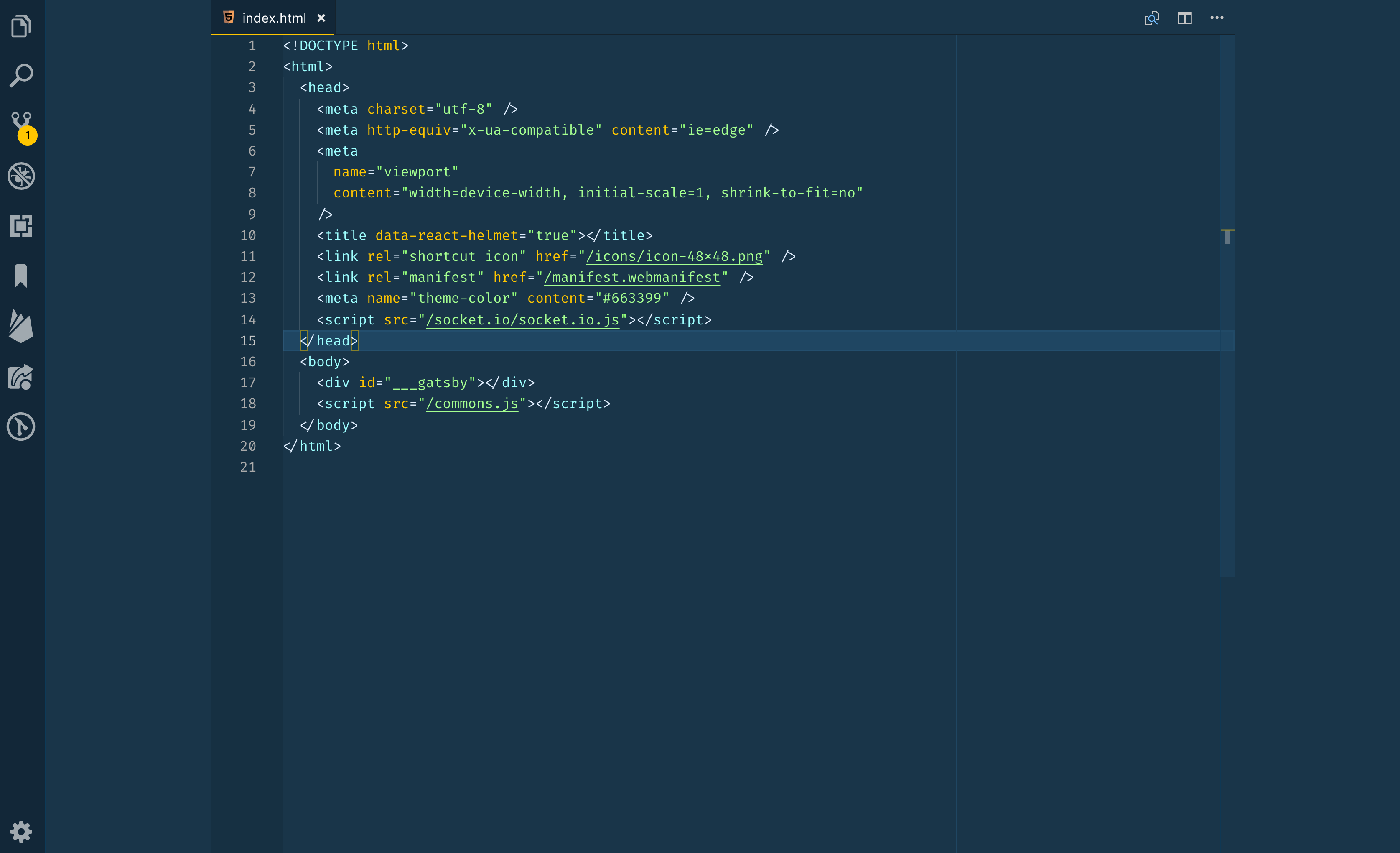Click the closing </body> tag
This screenshot has width=1400, height=853.
(x=329, y=425)
